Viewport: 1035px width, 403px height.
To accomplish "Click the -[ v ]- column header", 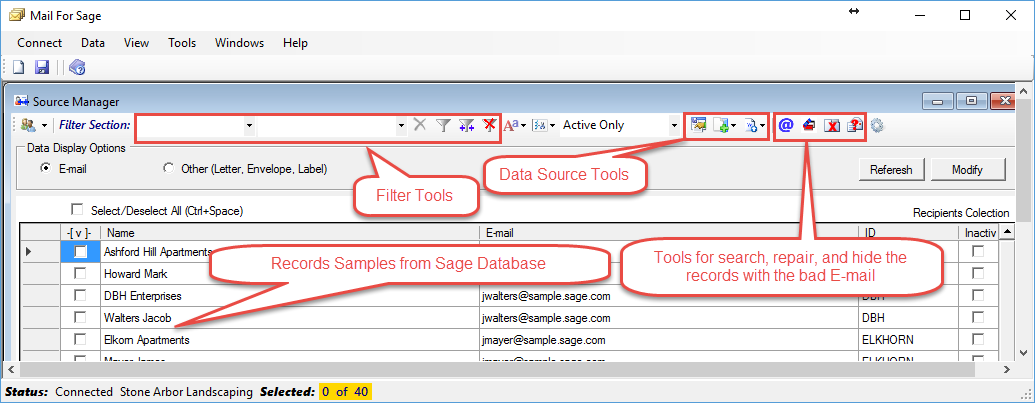I will [79, 233].
